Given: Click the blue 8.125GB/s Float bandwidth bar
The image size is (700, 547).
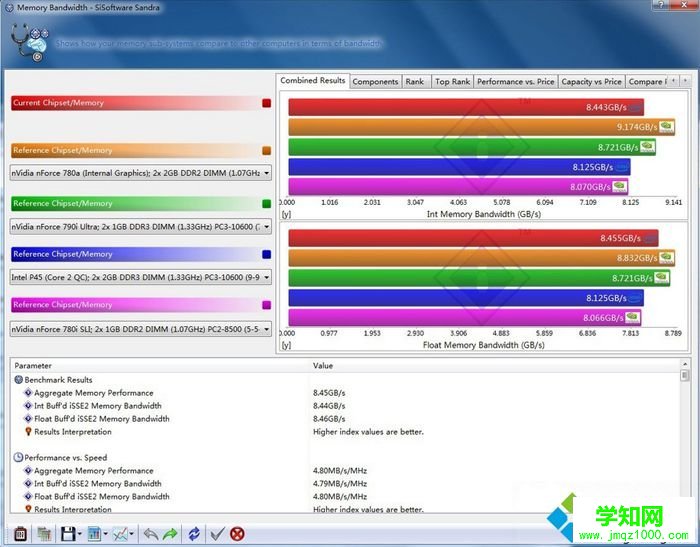Looking at the screenshot, I should pos(466,298).
